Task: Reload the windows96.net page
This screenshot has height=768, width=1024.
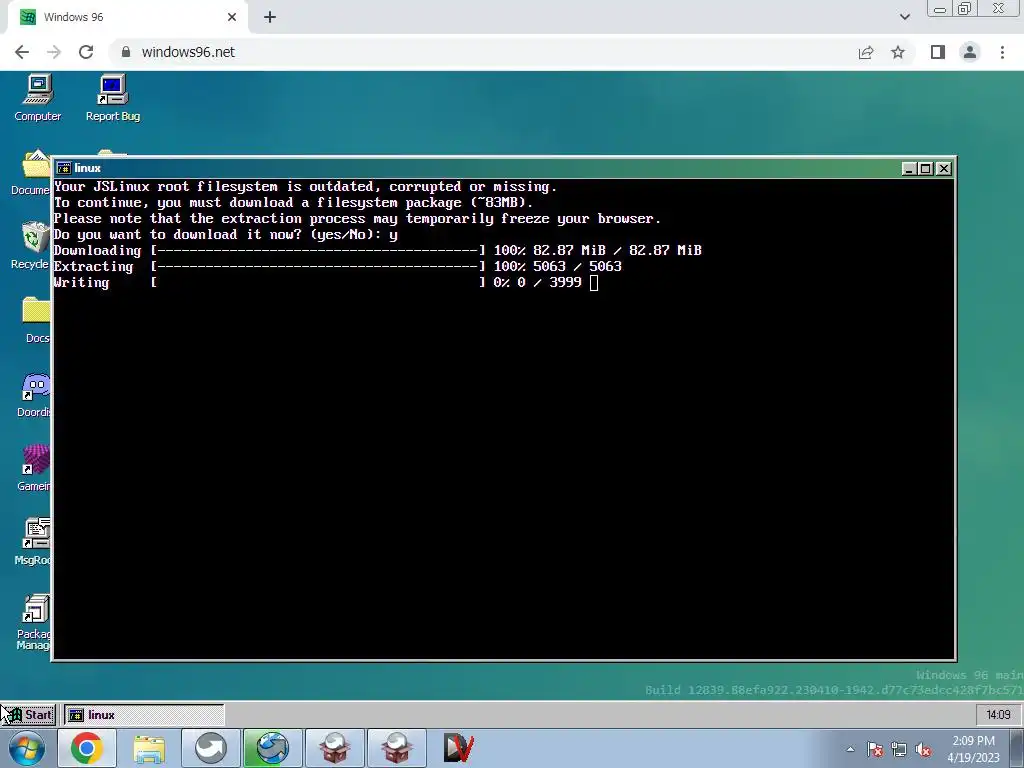Action: [86, 52]
